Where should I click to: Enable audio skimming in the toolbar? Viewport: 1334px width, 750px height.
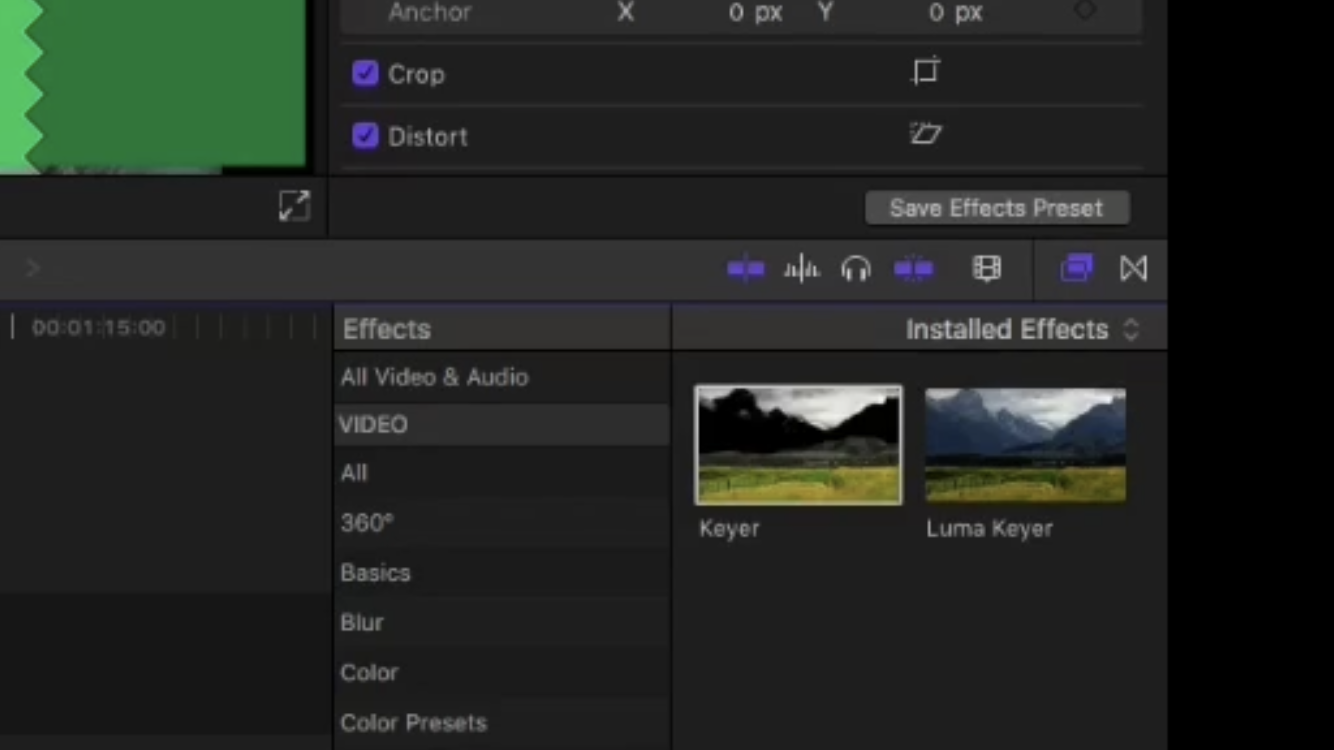(x=801, y=268)
